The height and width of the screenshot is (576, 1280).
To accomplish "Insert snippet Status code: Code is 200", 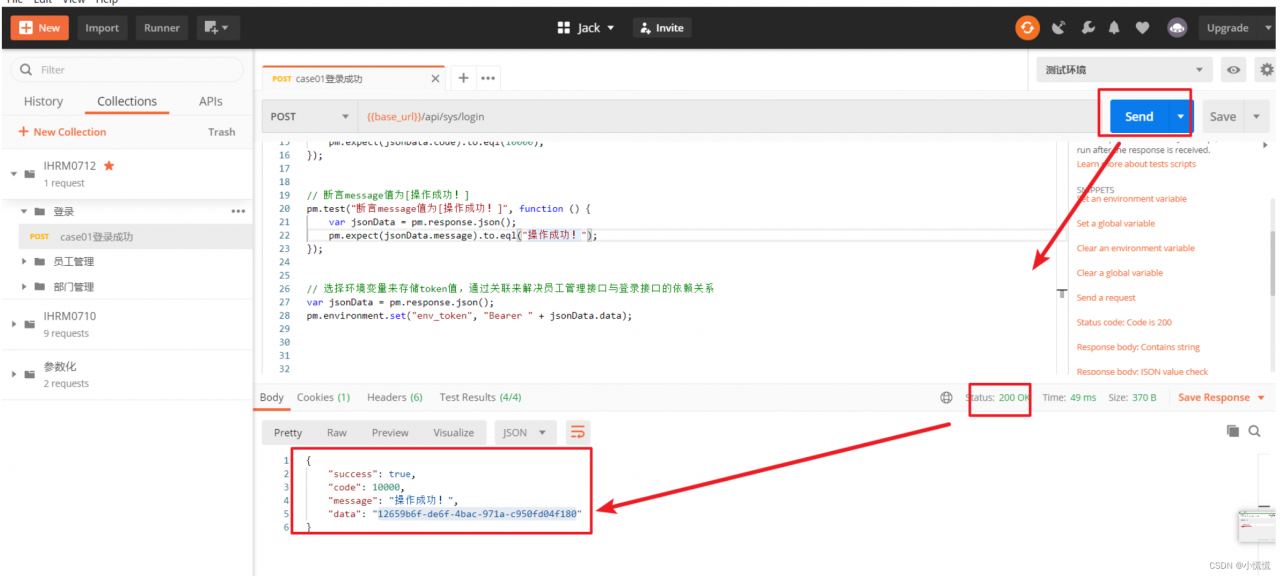I will pyautogui.click(x=1124, y=322).
